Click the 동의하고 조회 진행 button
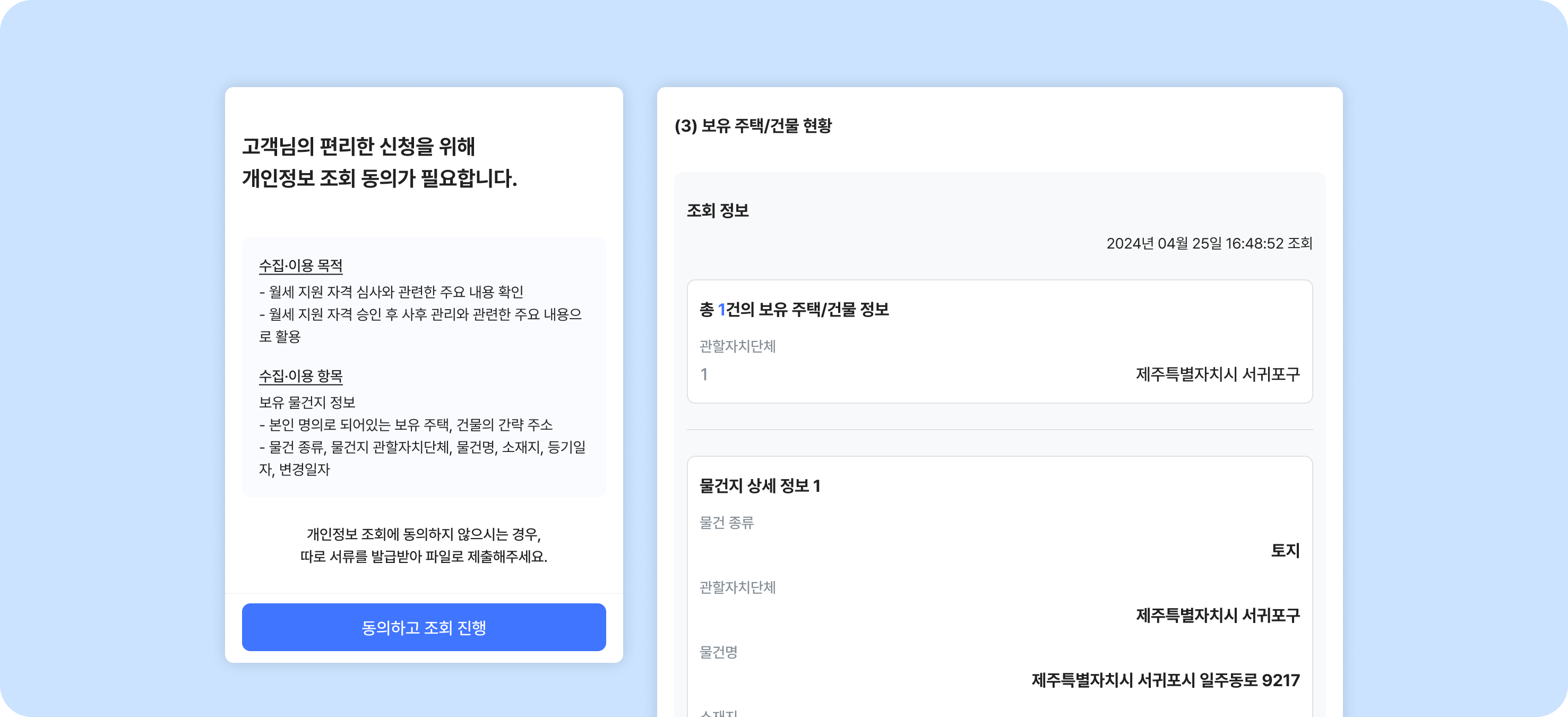Screen dimensions: 1568x717 pyautogui.click(x=424, y=627)
